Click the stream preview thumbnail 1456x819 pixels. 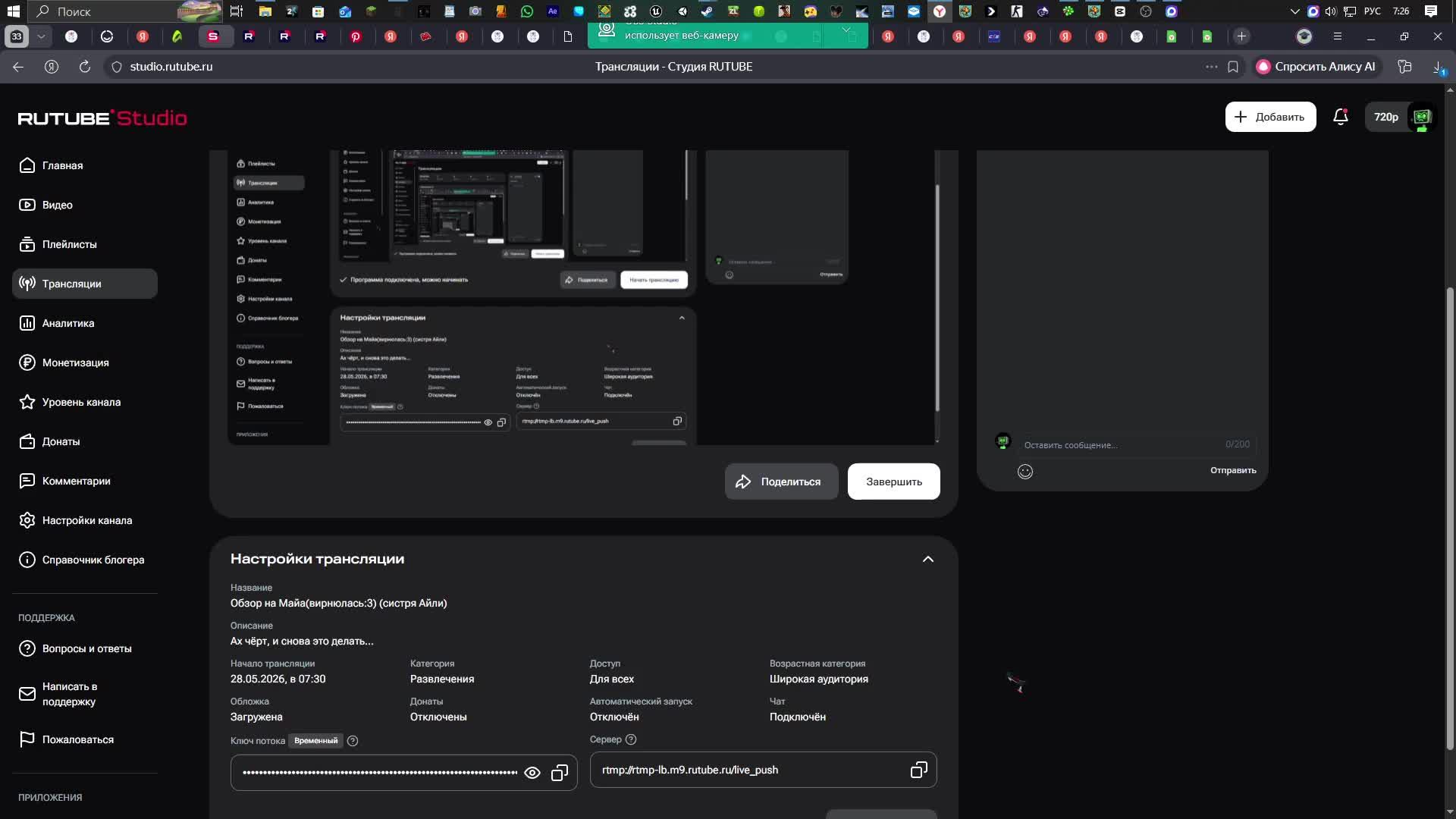pyautogui.click(x=584, y=297)
